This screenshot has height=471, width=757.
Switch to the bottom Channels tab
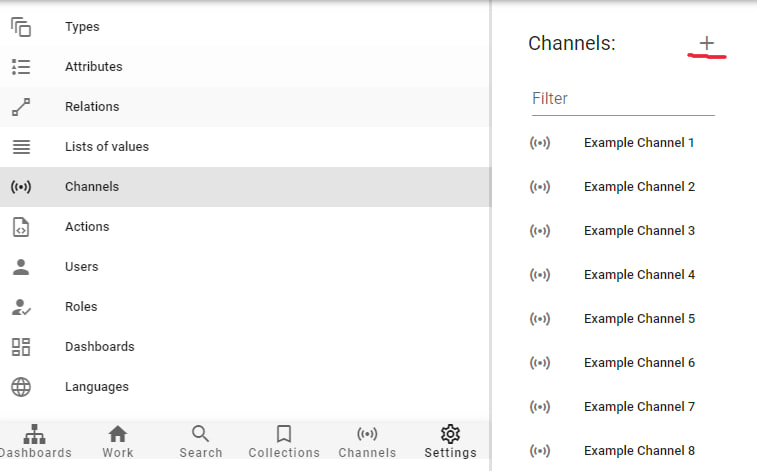pos(367,441)
